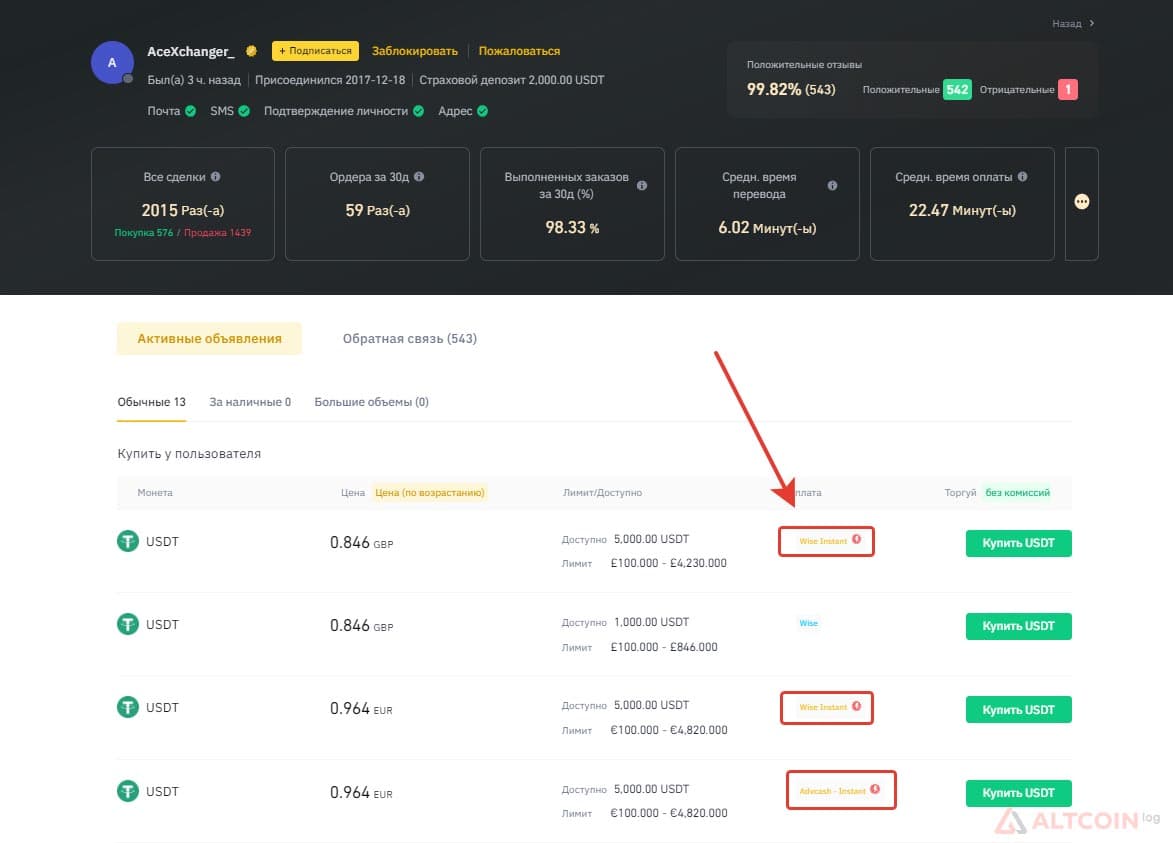Click the 2015 Раз(-а) trades value
Screen dimensions: 1173x843
[x=183, y=211]
